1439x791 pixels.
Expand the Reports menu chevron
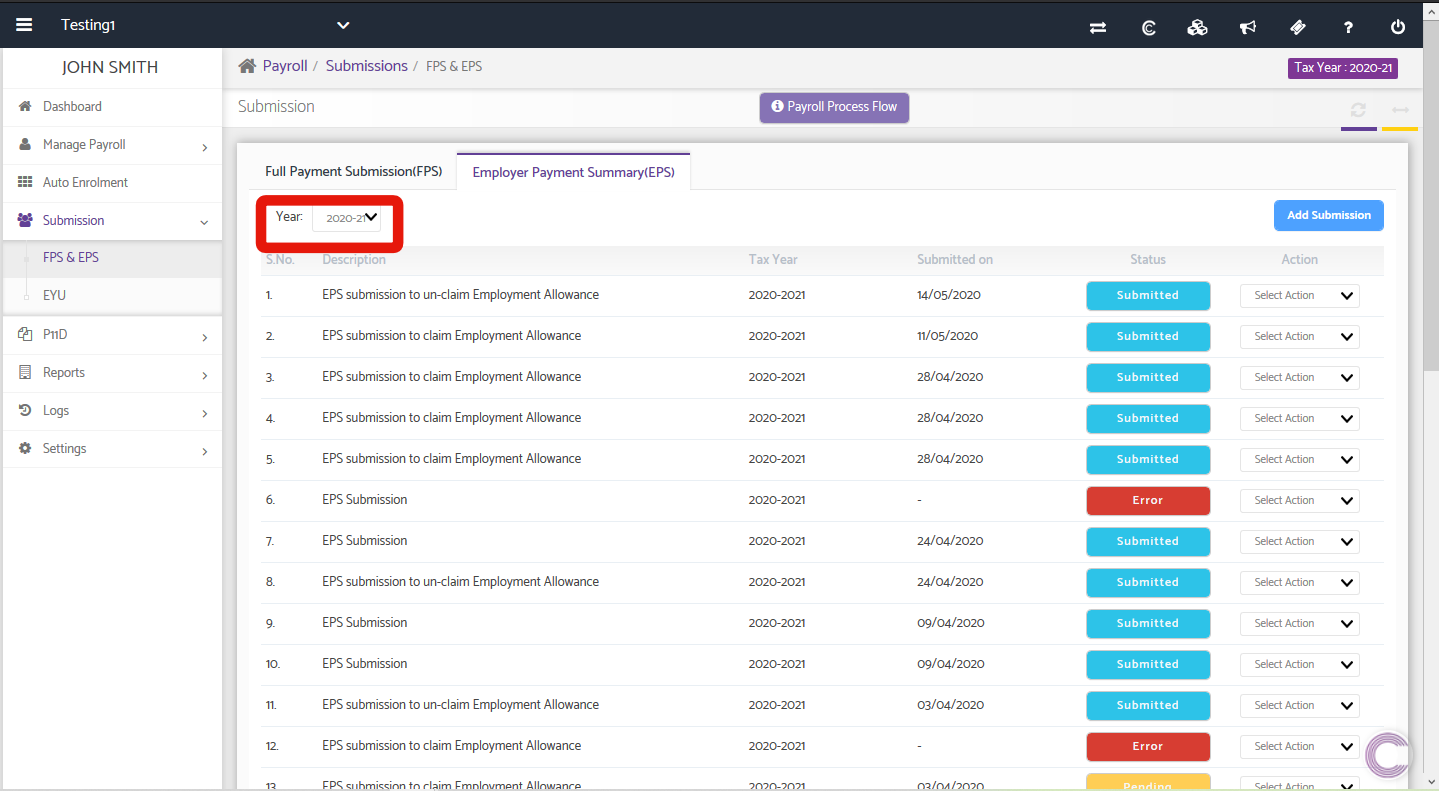click(204, 375)
